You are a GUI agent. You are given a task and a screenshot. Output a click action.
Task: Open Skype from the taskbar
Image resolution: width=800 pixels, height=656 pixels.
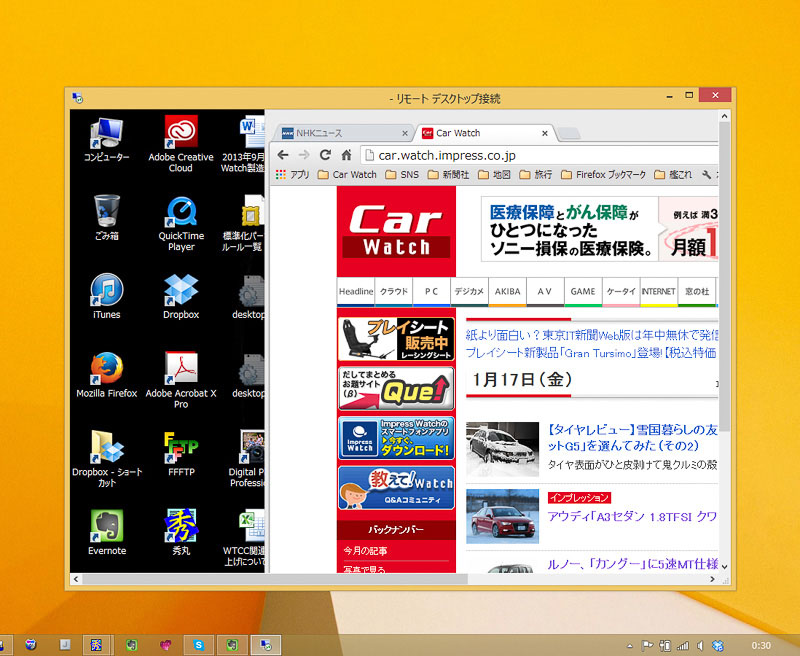tap(200, 645)
